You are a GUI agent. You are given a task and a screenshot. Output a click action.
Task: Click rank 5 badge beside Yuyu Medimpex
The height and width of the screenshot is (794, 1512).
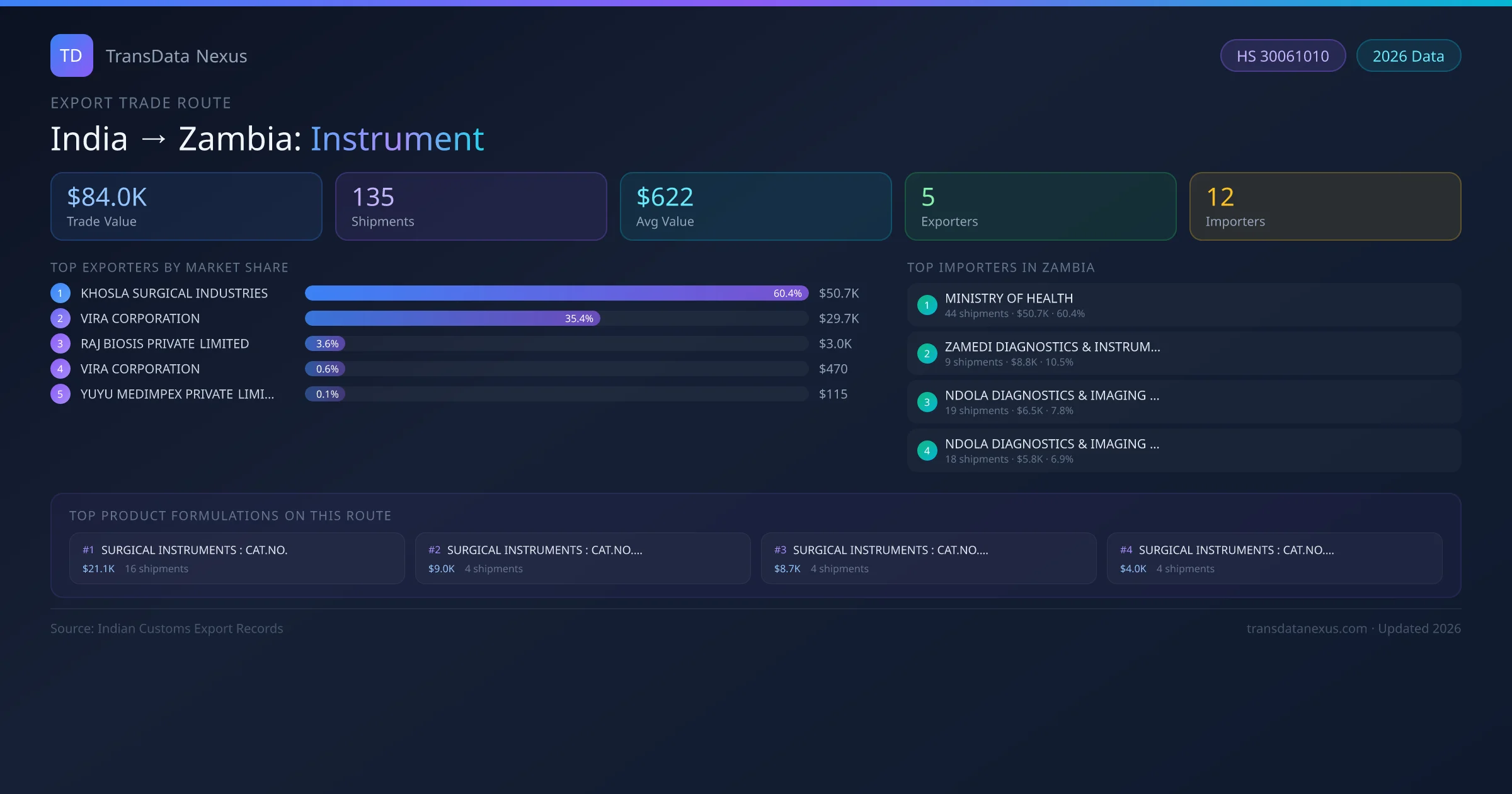coord(60,394)
